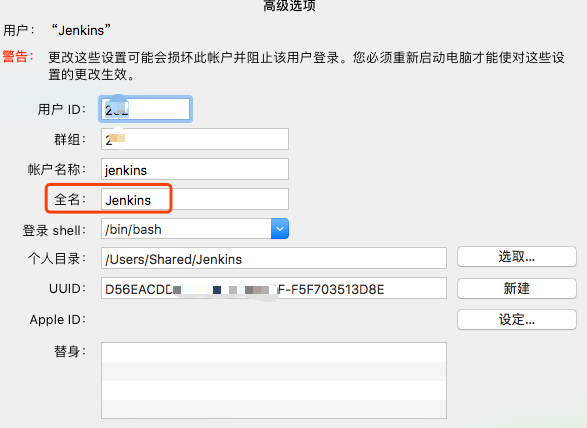Viewport: 587px width, 428px height.
Task: Select the fourth row in 替身 alias list
Action: (x=274, y=409)
